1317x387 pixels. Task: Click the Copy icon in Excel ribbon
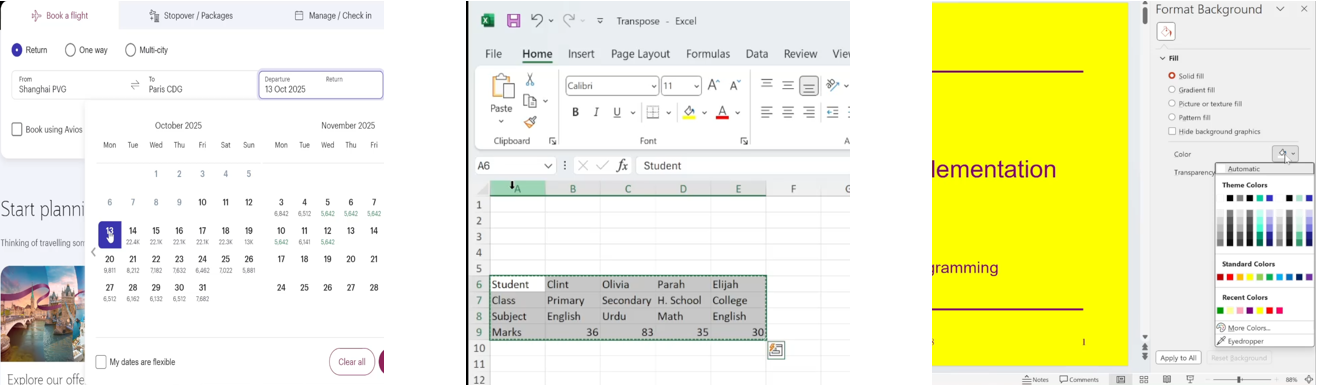click(x=530, y=101)
